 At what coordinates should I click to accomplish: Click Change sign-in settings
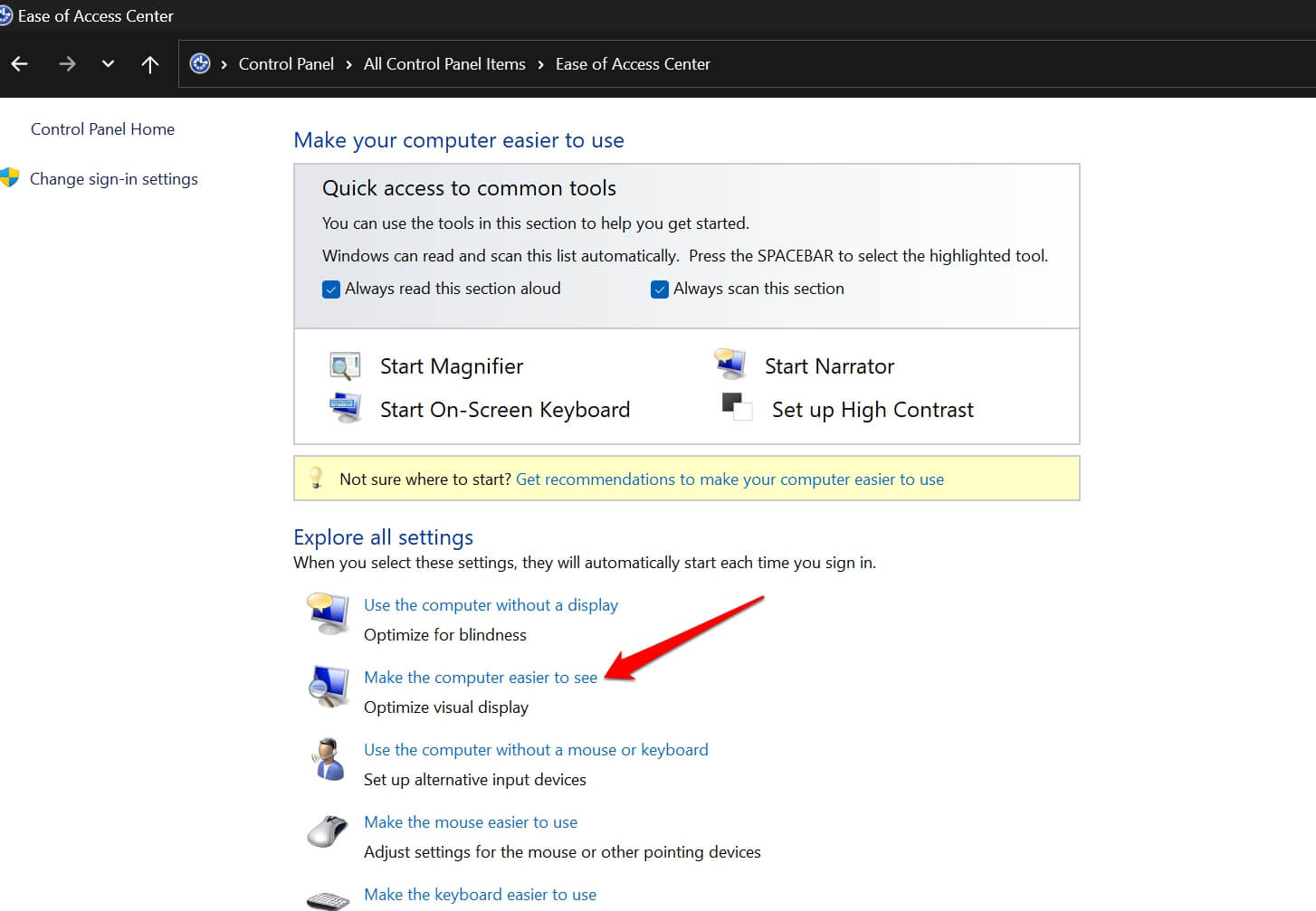pyautogui.click(x=113, y=179)
